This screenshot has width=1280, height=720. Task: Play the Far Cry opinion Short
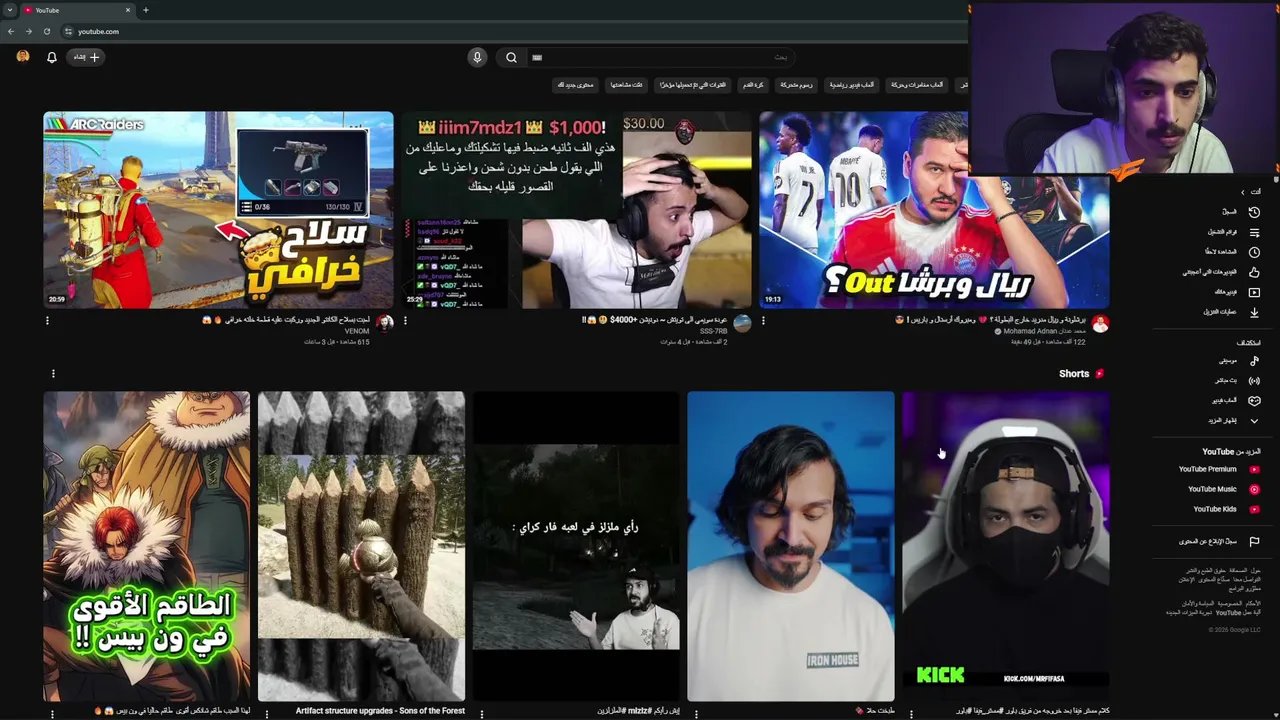pos(576,546)
